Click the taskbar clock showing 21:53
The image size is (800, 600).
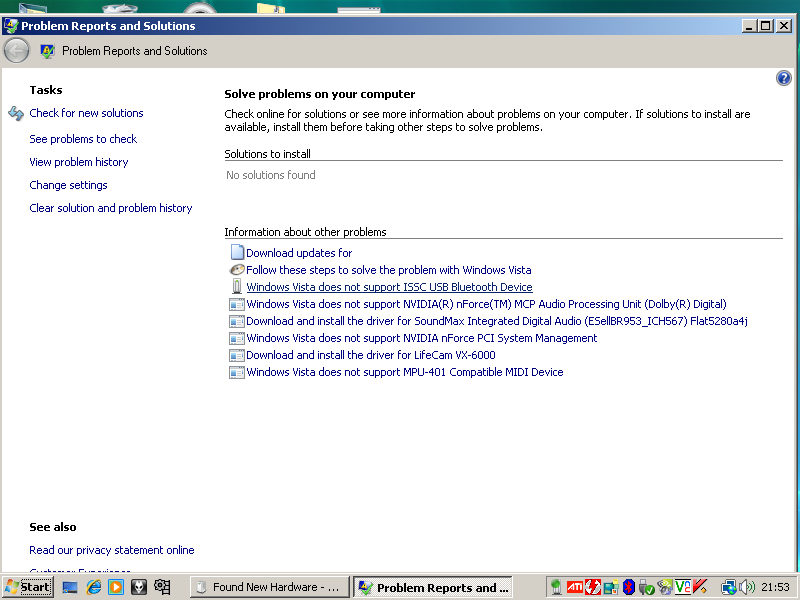[776, 588]
